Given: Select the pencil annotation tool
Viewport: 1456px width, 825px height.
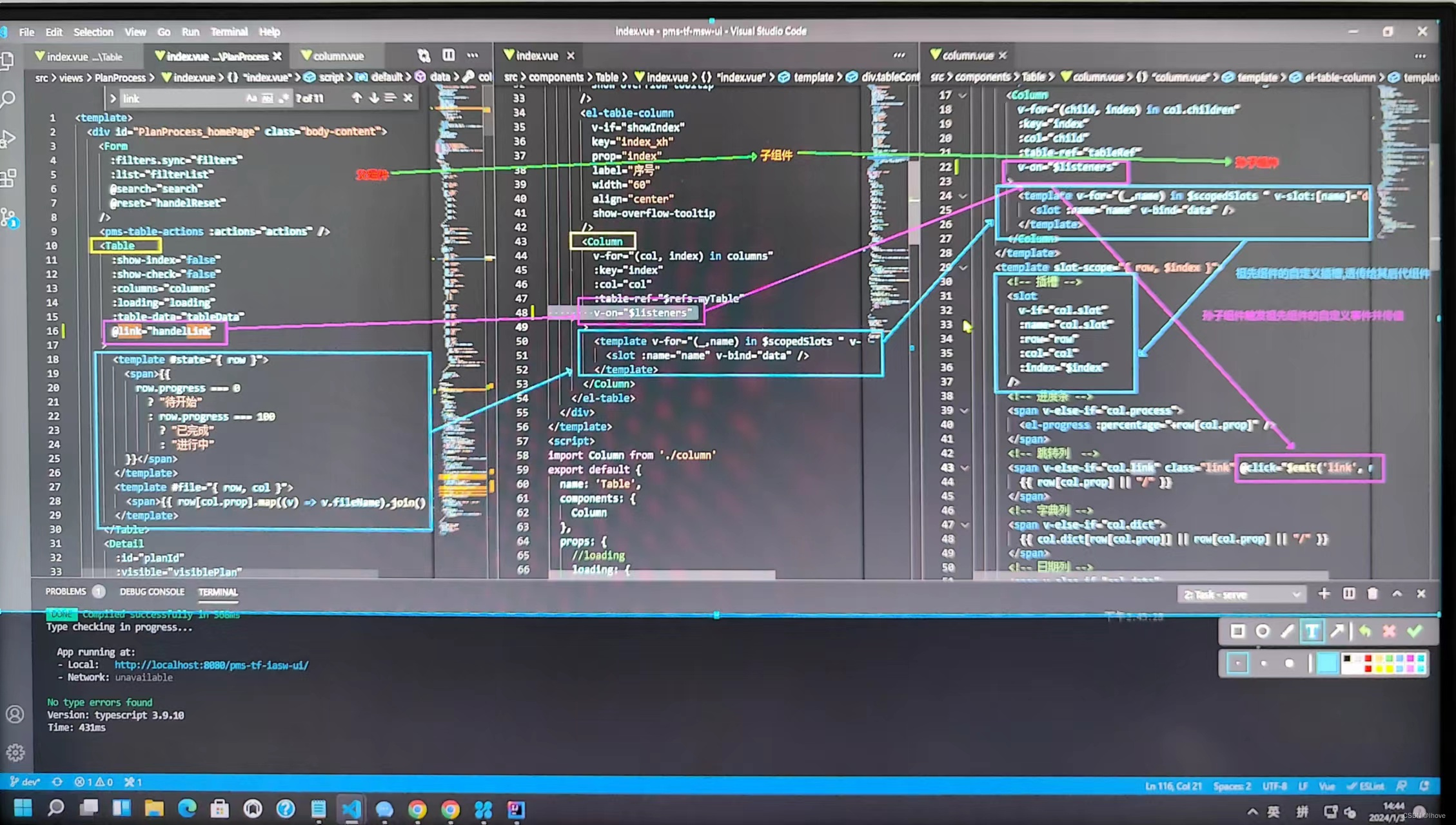Looking at the screenshot, I should tap(1287, 632).
